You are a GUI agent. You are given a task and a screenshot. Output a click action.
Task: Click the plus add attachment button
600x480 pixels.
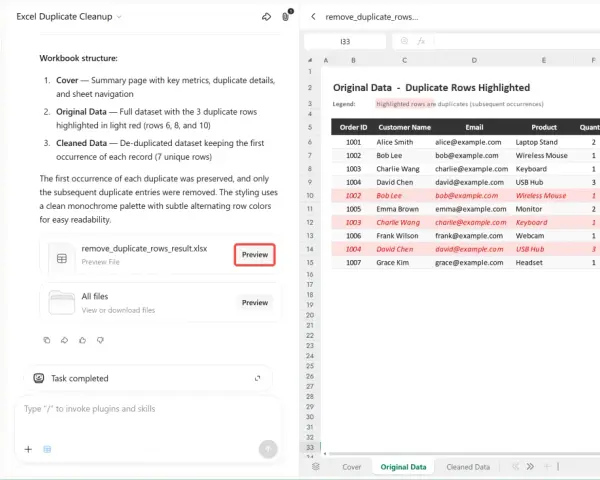point(28,449)
